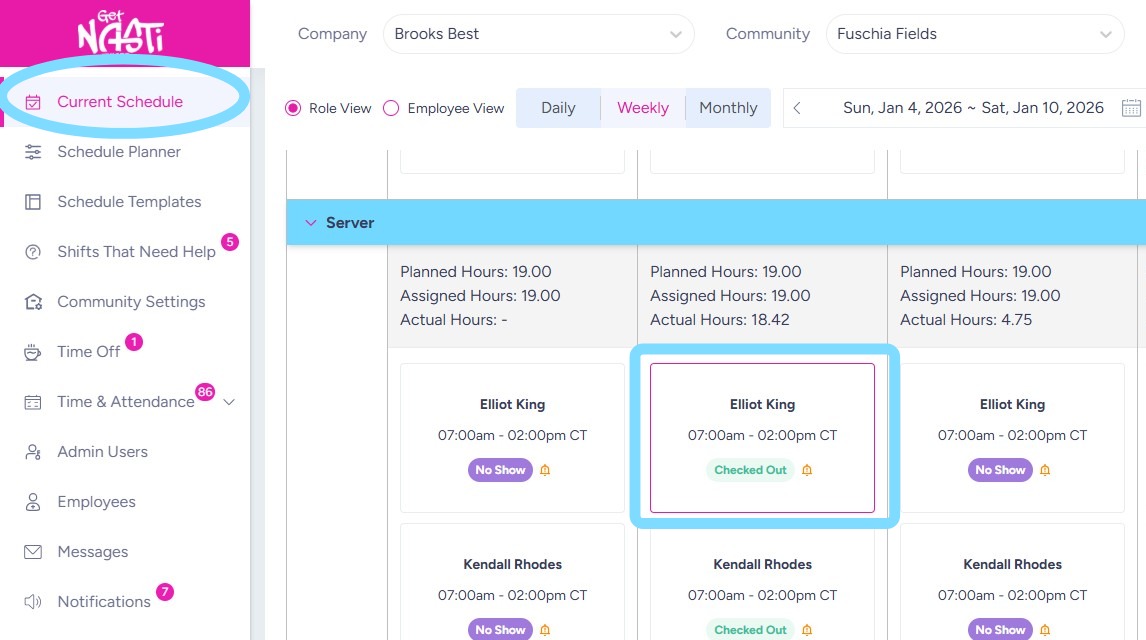Open the Community dropdown showing Fuschia Fields
1146x640 pixels.
coord(974,34)
